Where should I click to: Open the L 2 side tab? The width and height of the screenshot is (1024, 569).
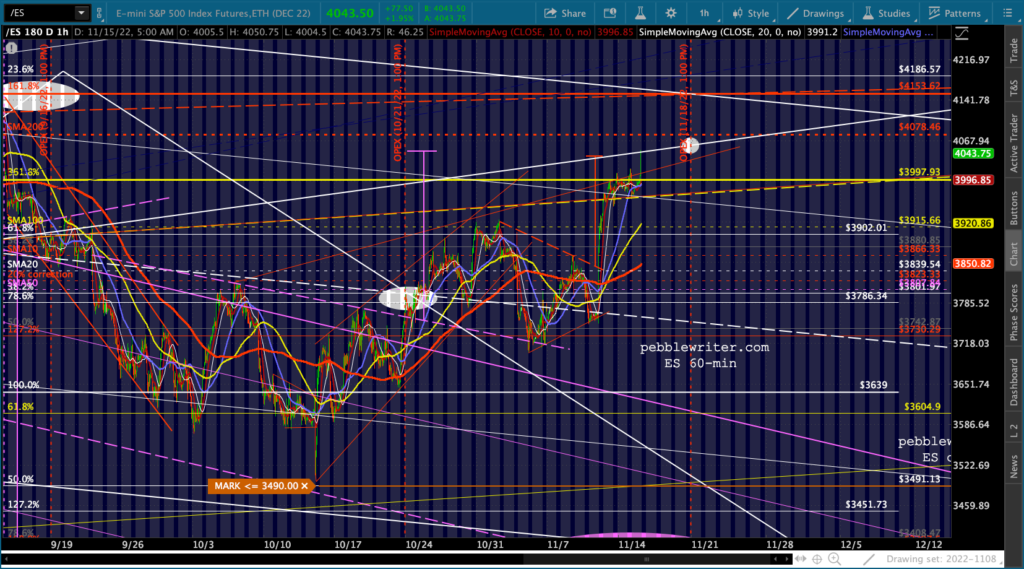[x=1014, y=431]
